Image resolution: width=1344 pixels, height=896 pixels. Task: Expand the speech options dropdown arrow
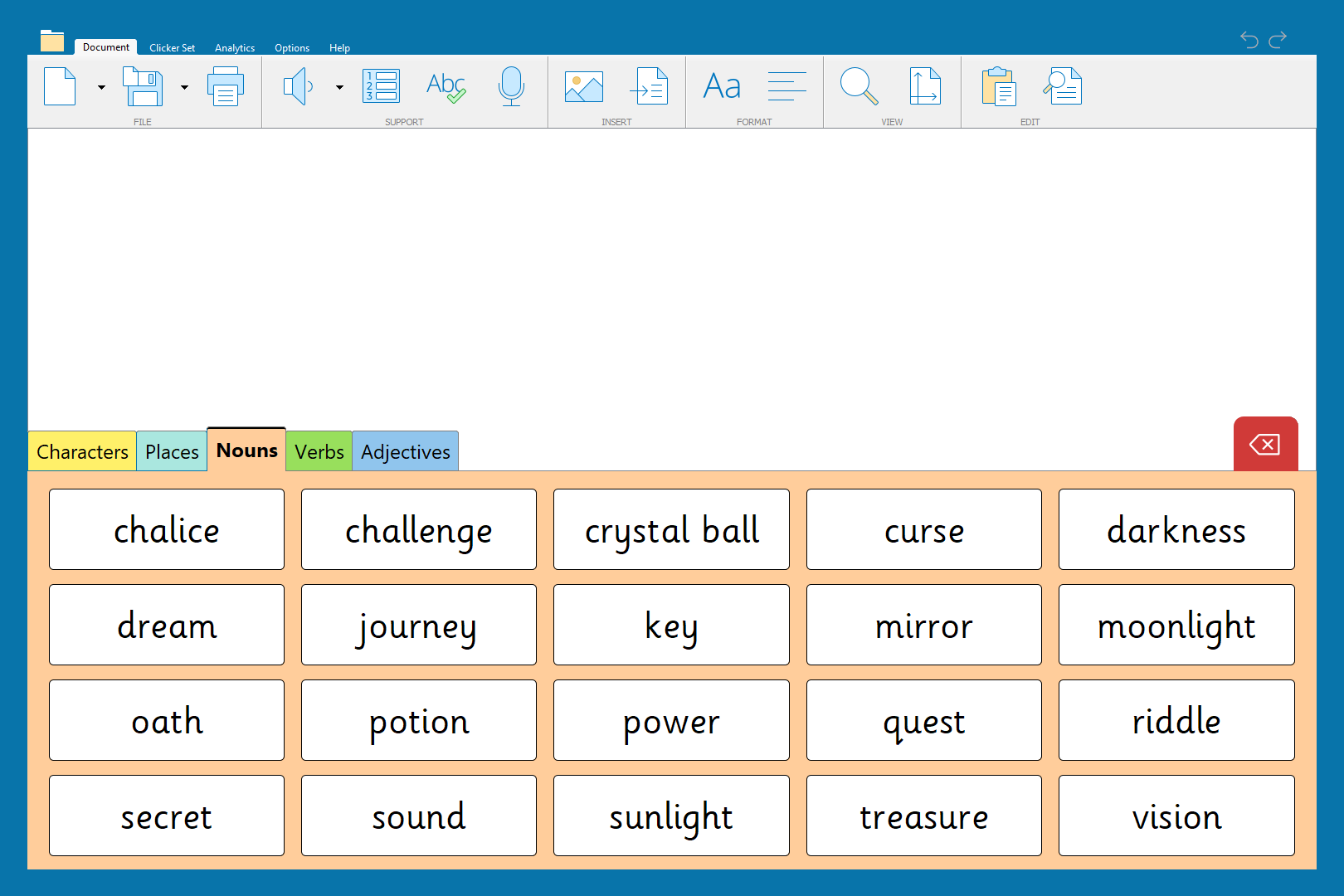click(339, 87)
